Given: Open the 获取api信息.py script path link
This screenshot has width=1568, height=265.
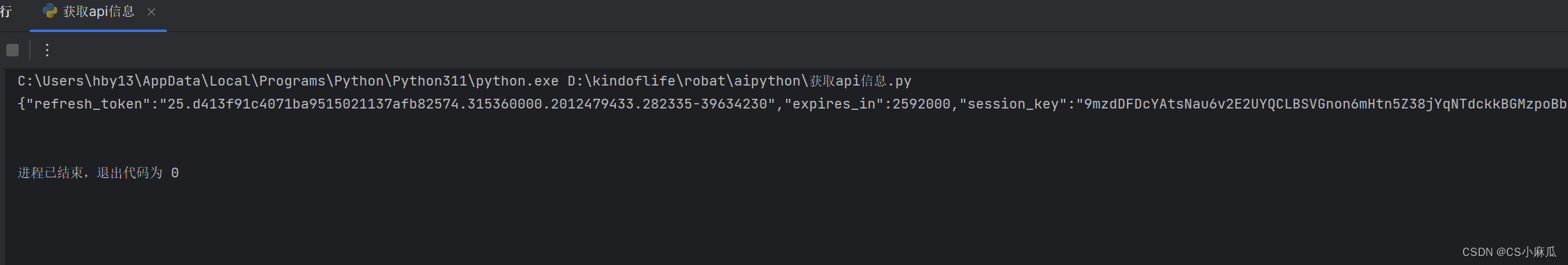Looking at the screenshot, I should (x=740, y=81).
